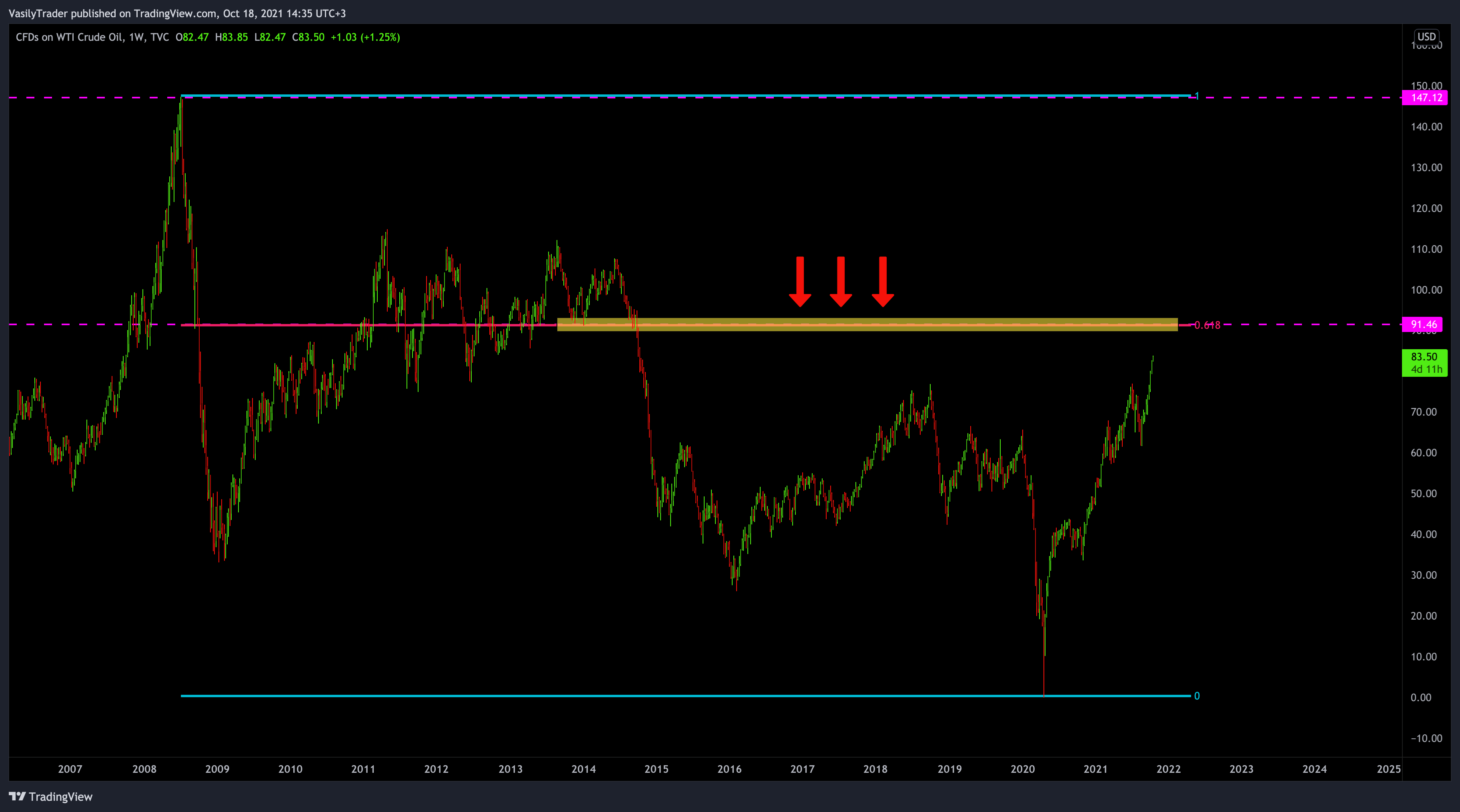Click the 2012 time axis label

[x=436, y=769]
